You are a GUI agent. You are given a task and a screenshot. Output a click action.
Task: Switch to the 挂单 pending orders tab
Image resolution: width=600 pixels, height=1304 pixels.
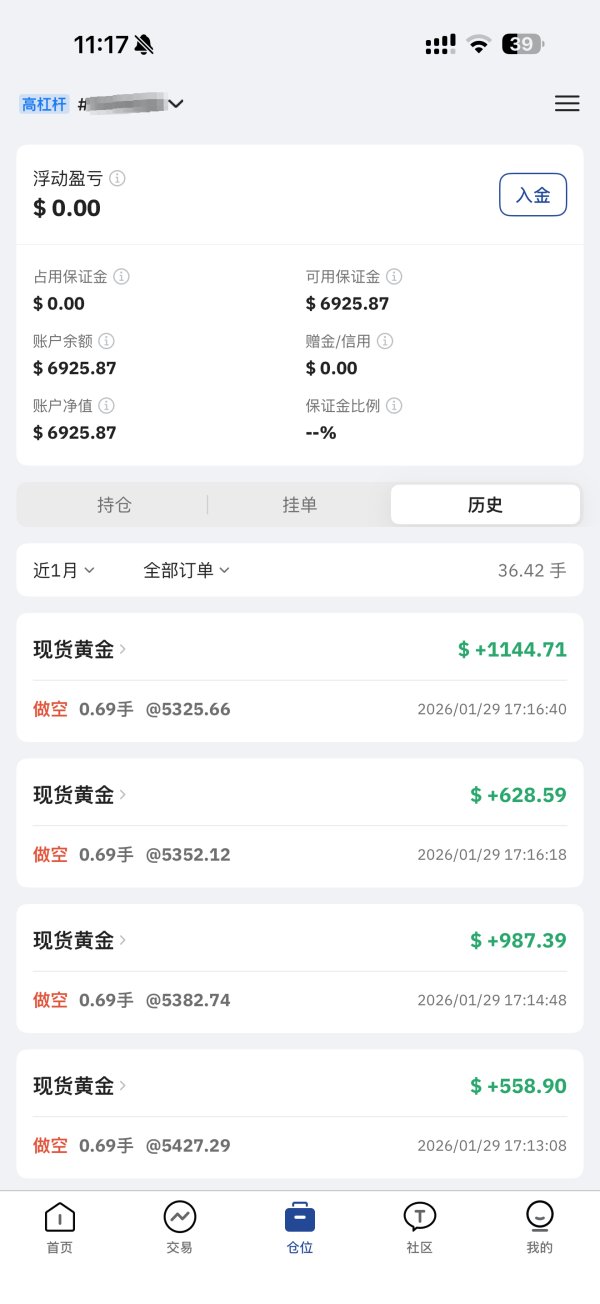click(x=299, y=505)
